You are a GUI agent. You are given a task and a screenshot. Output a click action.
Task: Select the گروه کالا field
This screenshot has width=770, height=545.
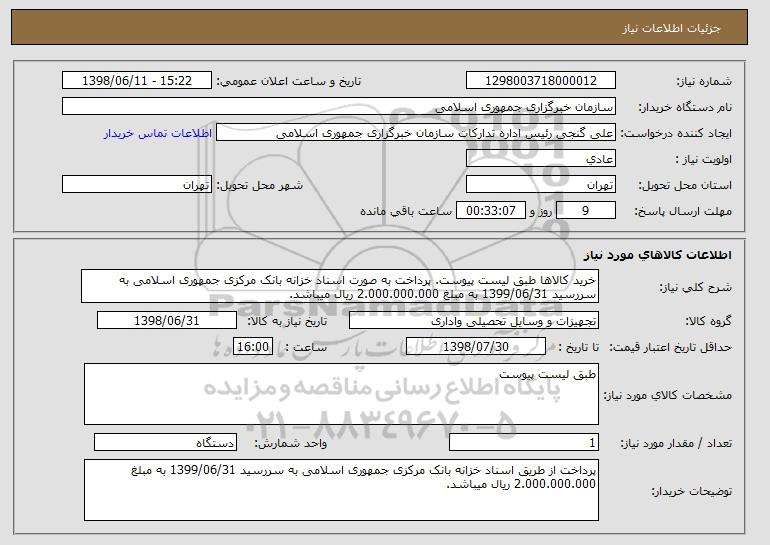pyautogui.click(x=474, y=321)
